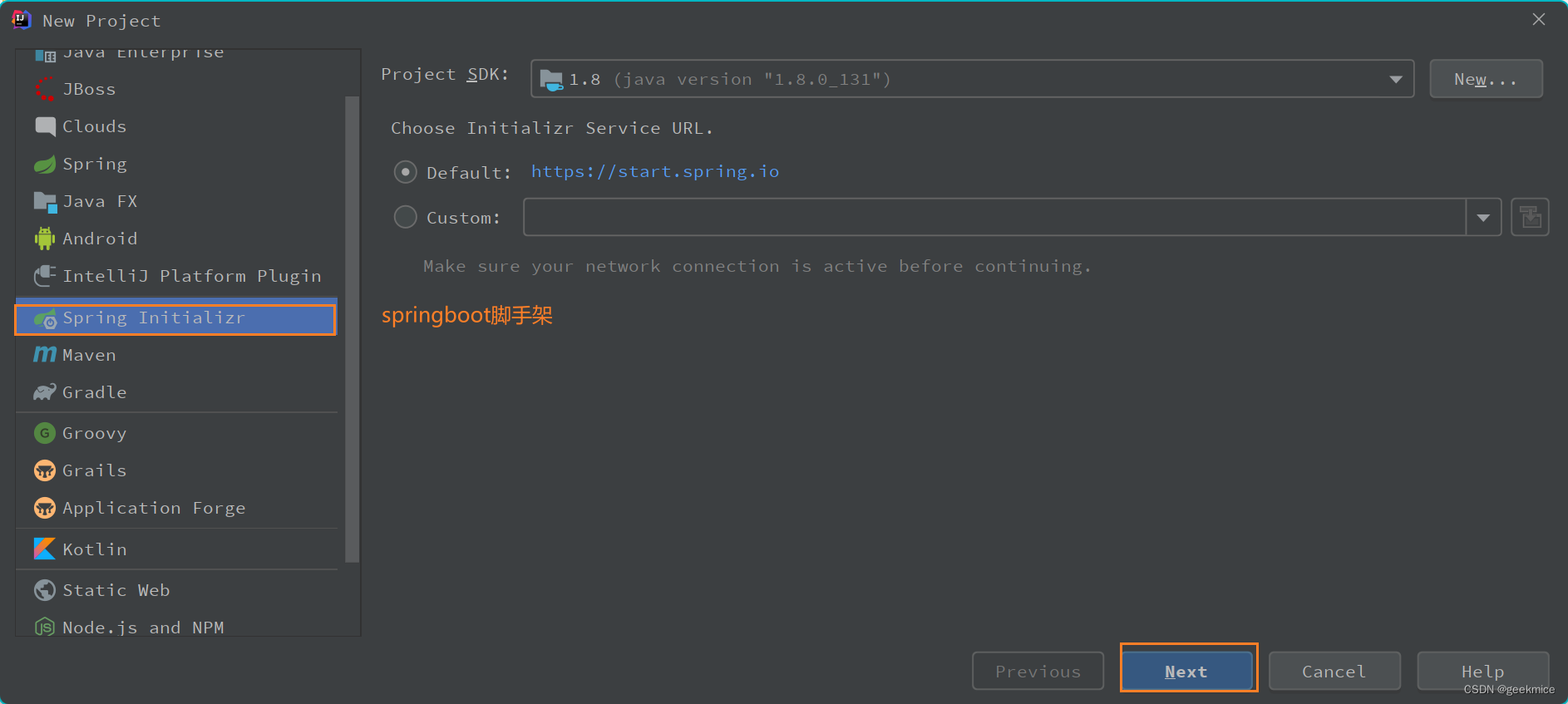Click the Kotlin K logo icon
Viewport: 1568px width, 704px height.
point(45,549)
